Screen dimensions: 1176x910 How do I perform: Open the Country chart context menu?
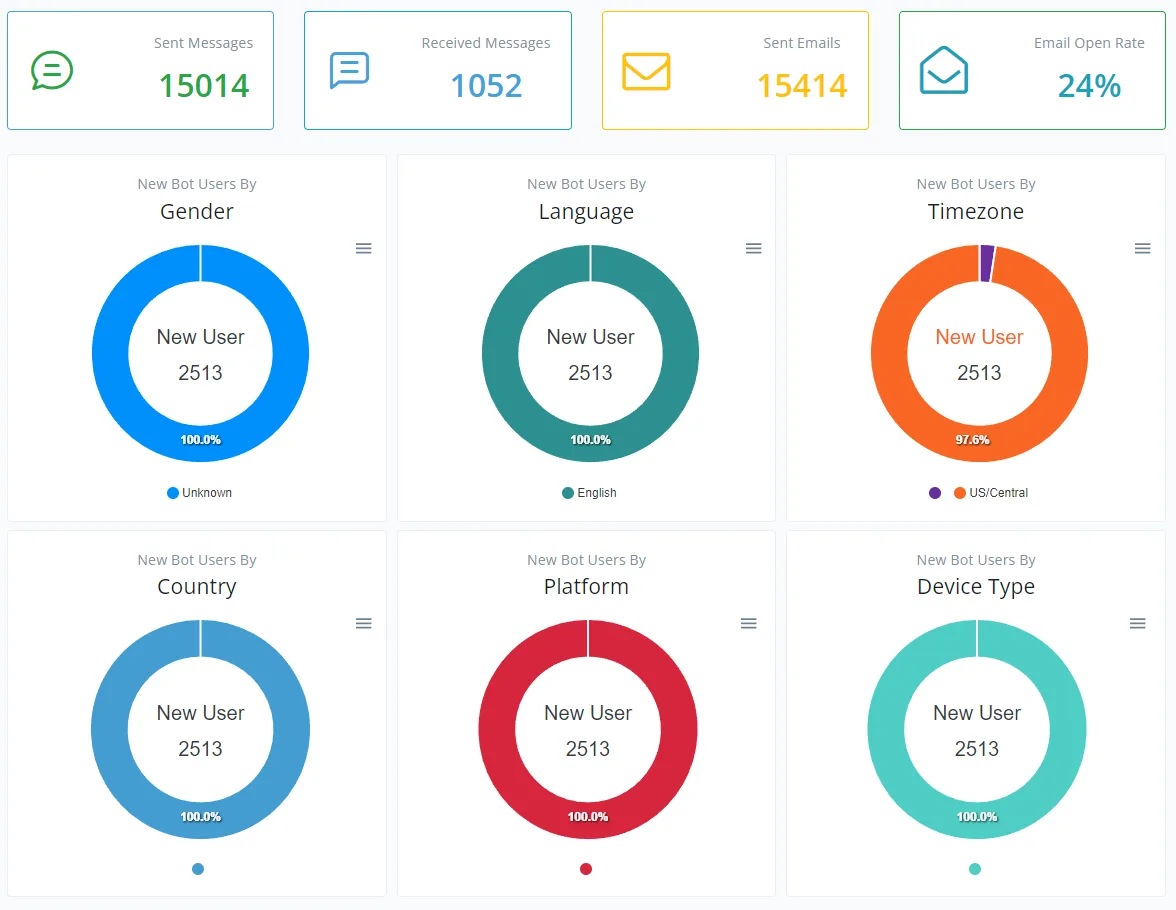pyautogui.click(x=364, y=623)
